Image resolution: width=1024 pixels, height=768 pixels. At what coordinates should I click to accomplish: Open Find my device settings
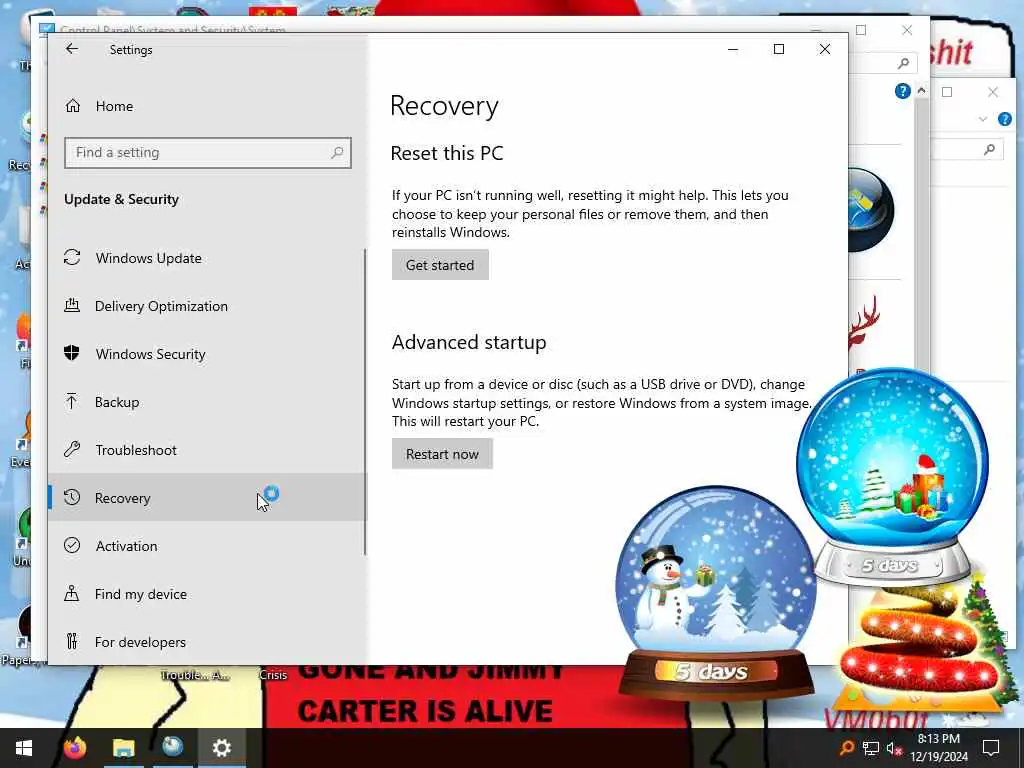click(206, 594)
